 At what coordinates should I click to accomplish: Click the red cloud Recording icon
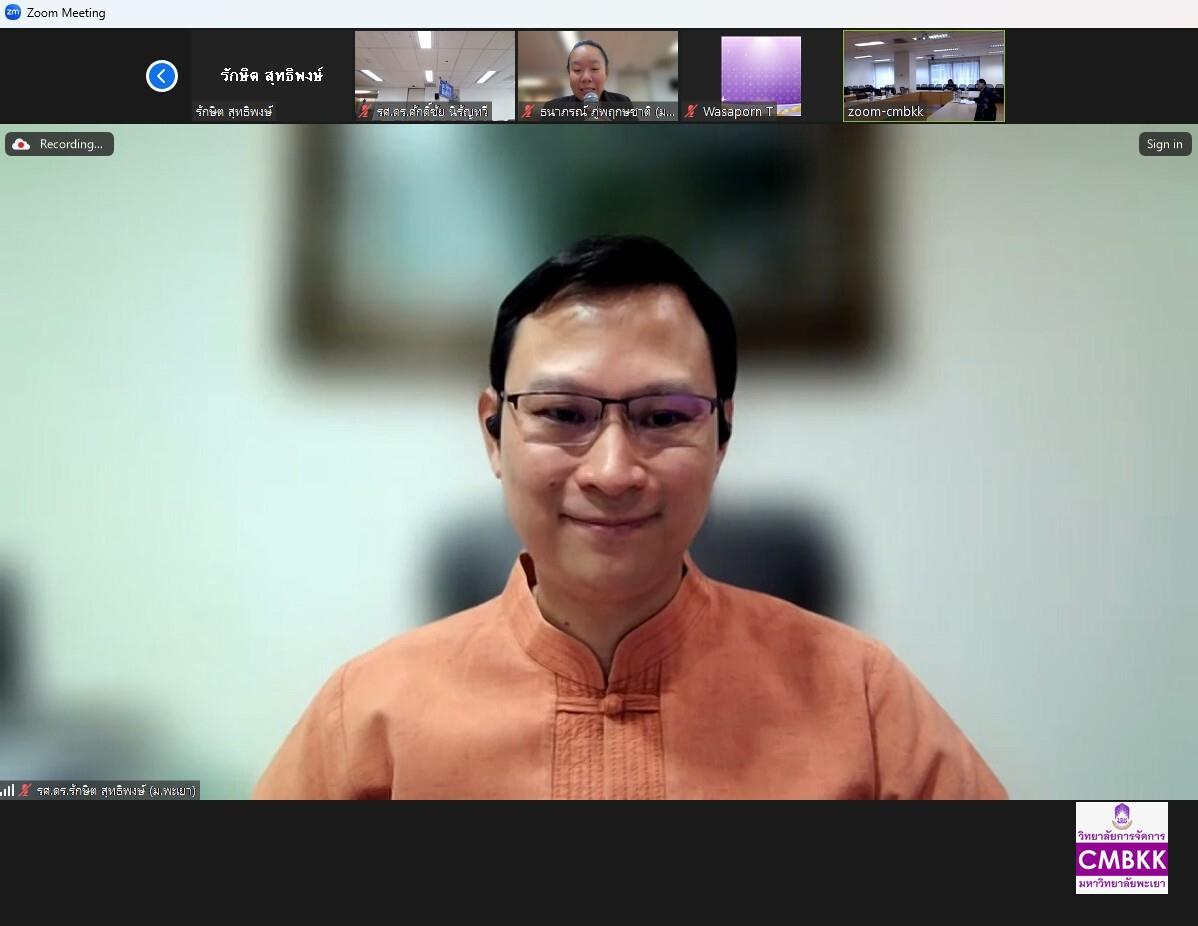click(21, 144)
